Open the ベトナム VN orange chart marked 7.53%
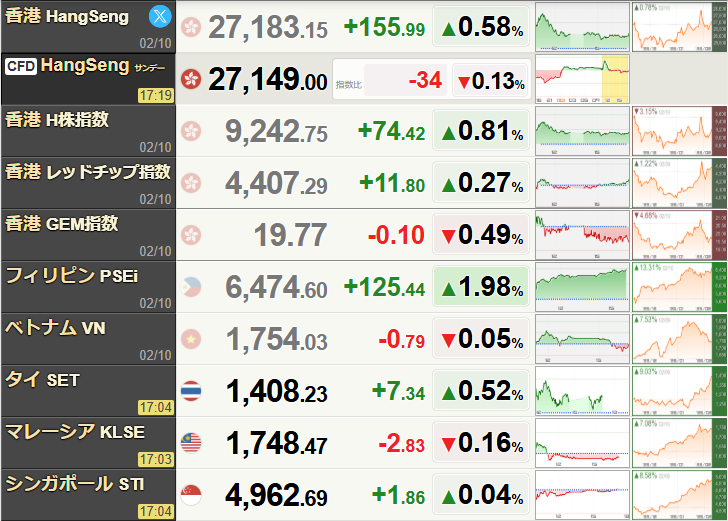The height and width of the screenshot is (521, 728). pos(680,339)
